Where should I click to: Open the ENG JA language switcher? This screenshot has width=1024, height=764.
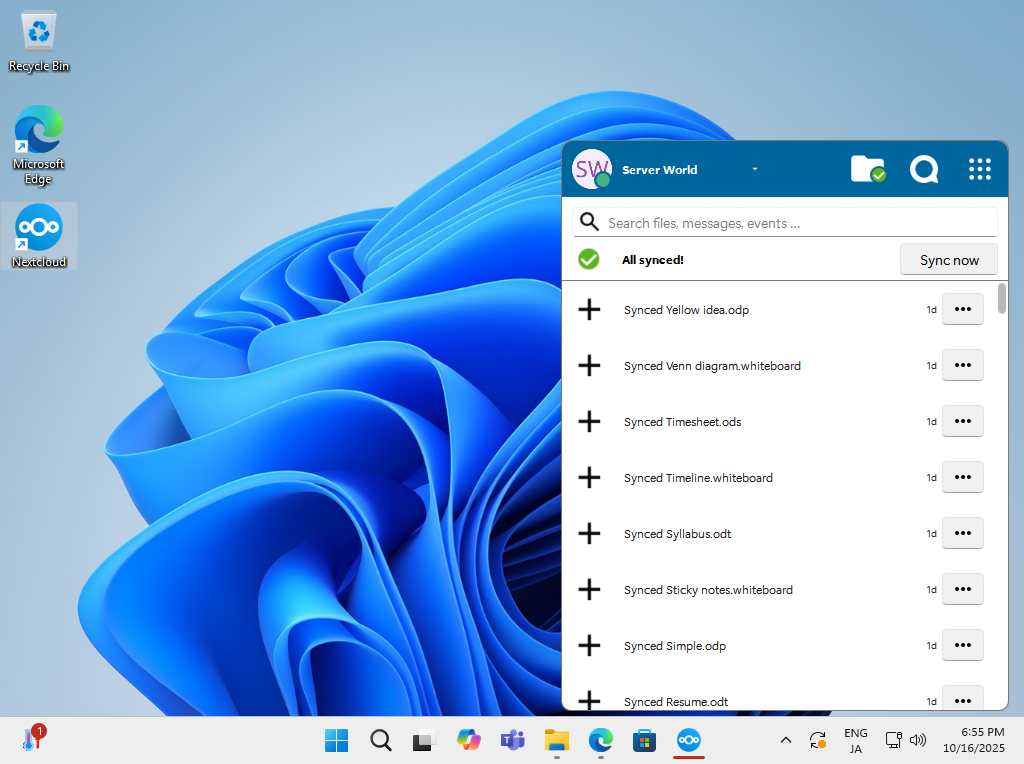(x=855, y=740)
